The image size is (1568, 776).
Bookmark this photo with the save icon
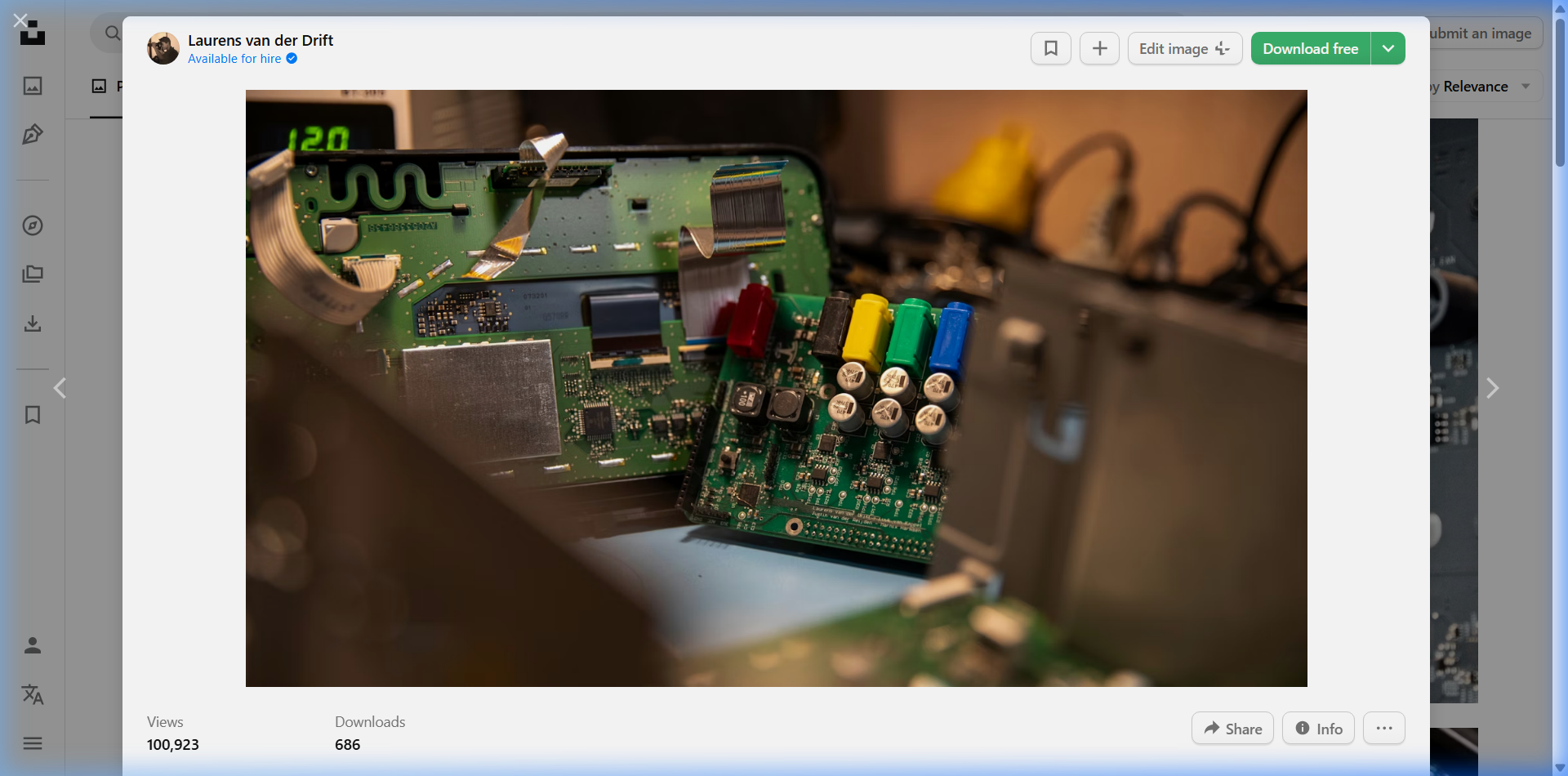pos(1050,49)
